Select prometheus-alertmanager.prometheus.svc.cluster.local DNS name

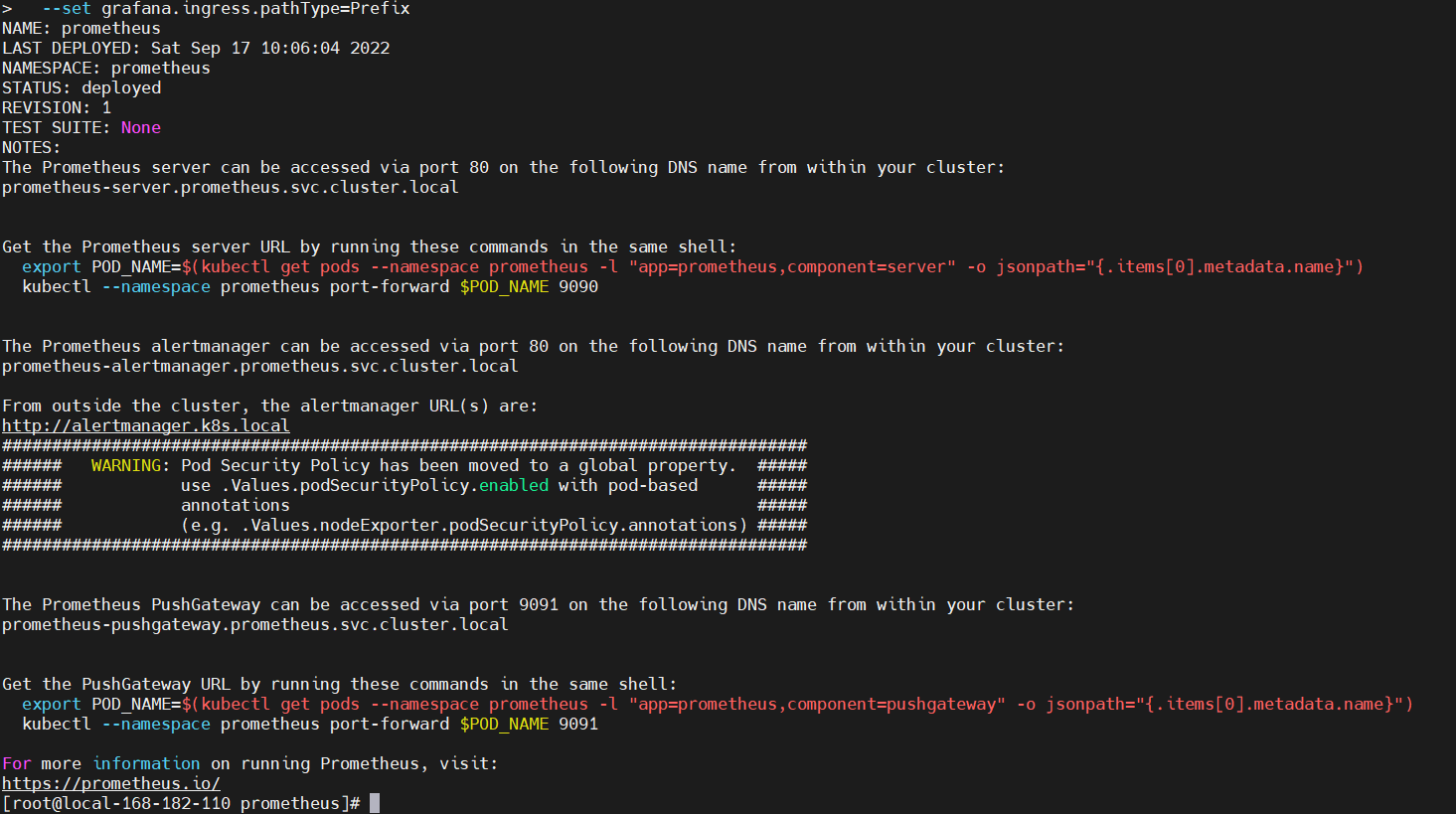tap(260, 366)
